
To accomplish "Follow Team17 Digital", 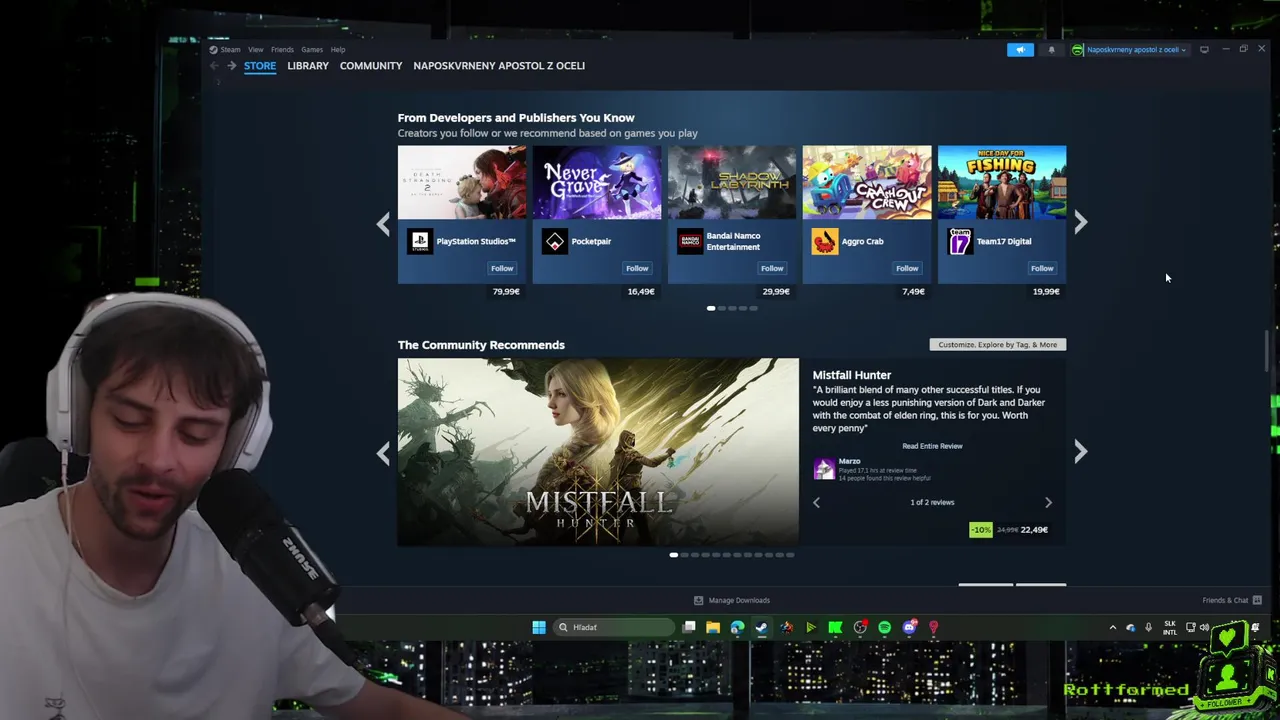I will (x=1042, y=268).
